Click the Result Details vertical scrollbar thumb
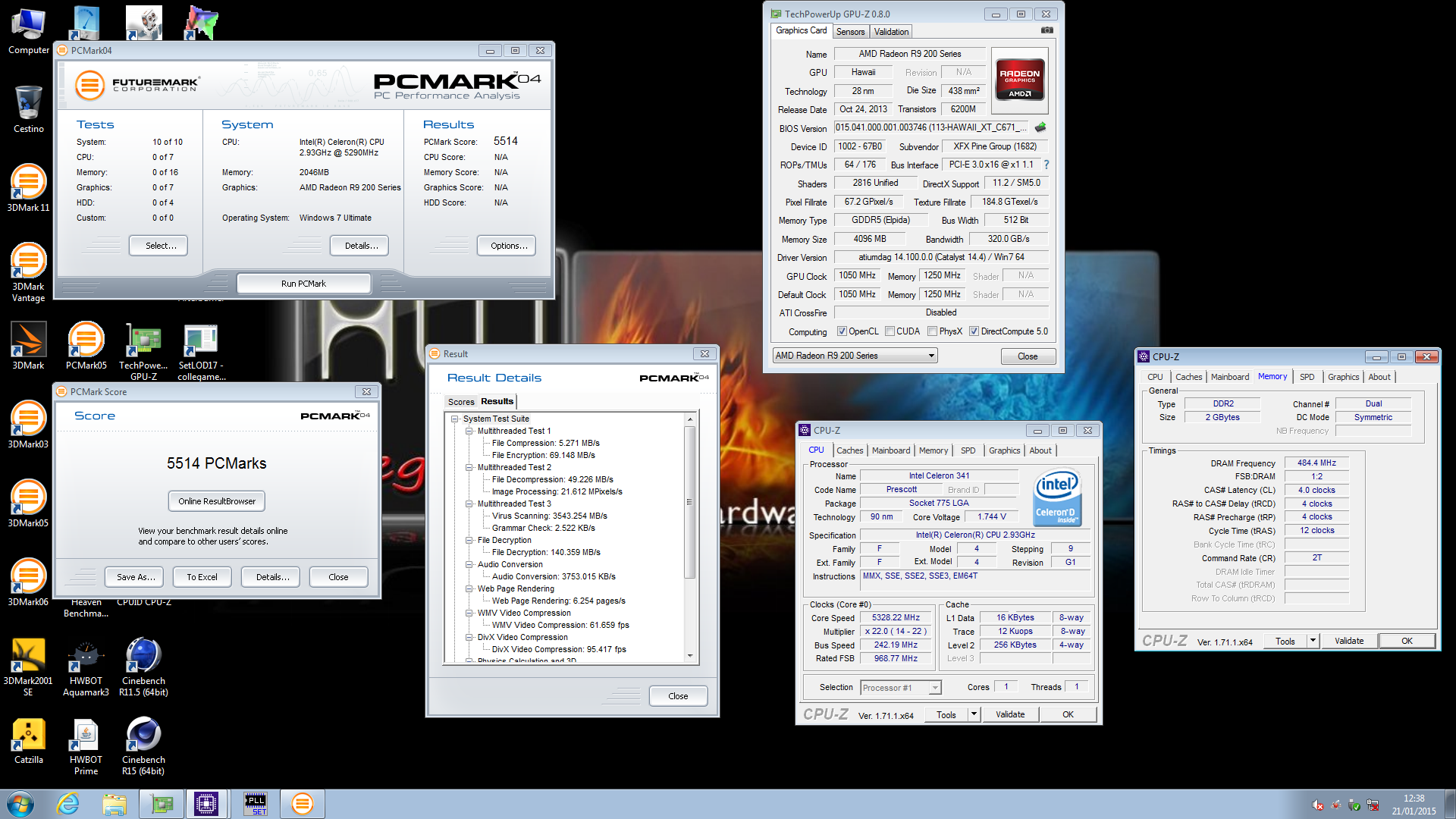This screenshot has width=1456, height=819. [689, 501]
